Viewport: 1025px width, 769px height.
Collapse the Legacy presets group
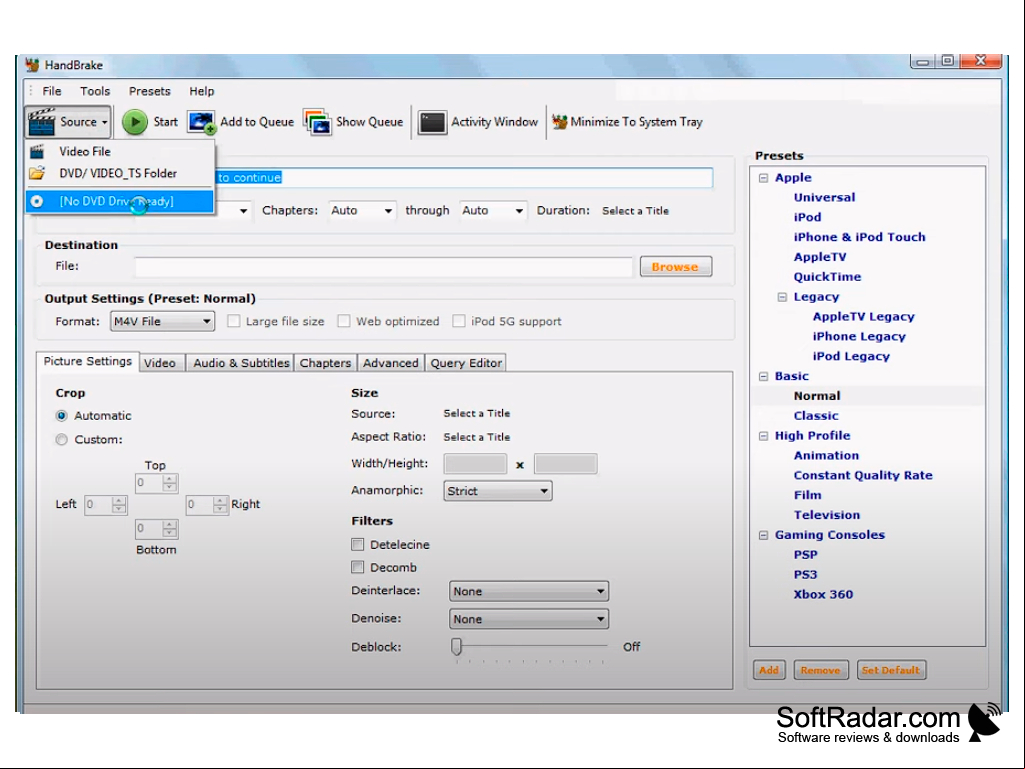782,297
